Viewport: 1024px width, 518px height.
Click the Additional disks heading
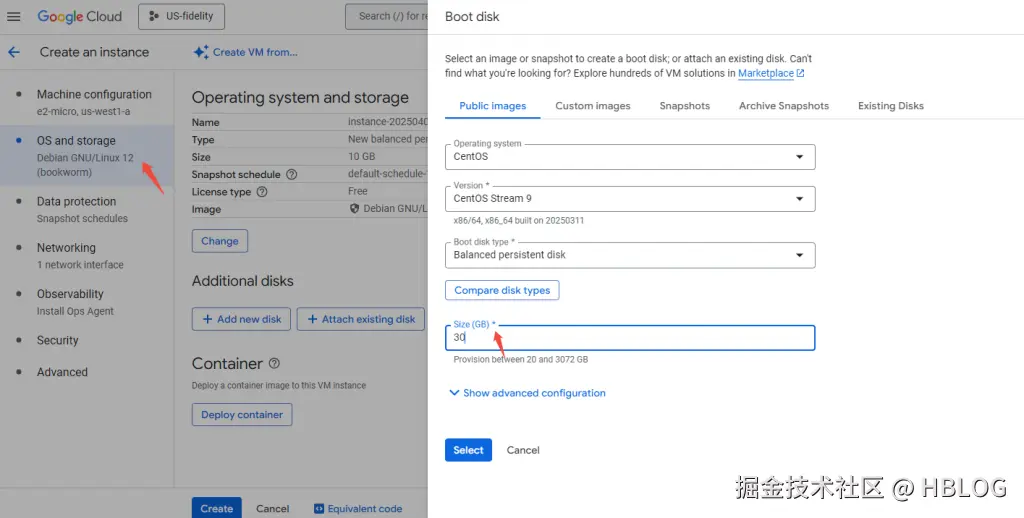243,281
